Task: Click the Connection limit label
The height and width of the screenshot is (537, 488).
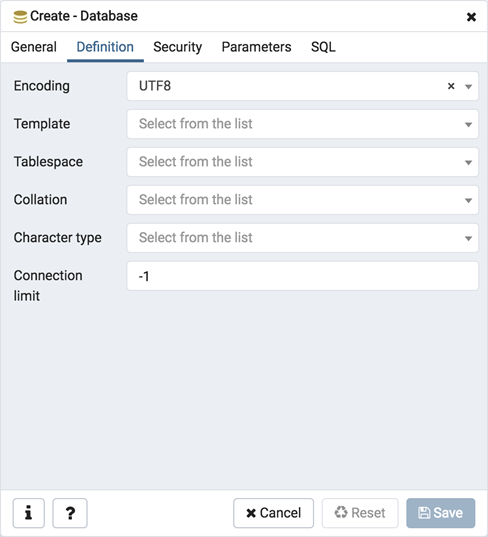Action: 48,285
